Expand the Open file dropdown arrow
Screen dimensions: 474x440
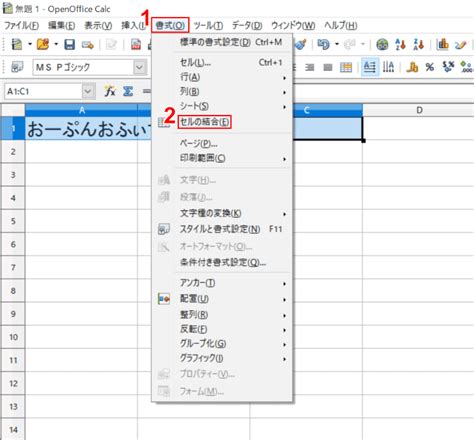(56, 44)
